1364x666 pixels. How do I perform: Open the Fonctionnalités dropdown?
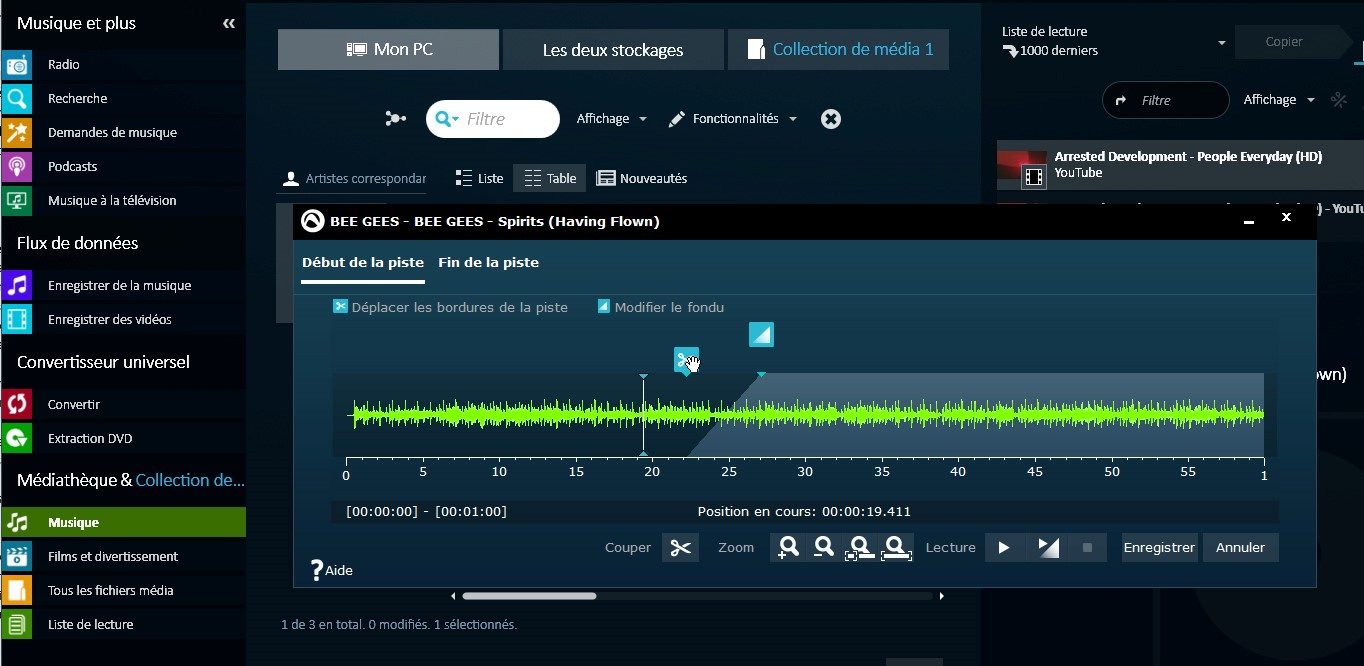pos(734,118)
